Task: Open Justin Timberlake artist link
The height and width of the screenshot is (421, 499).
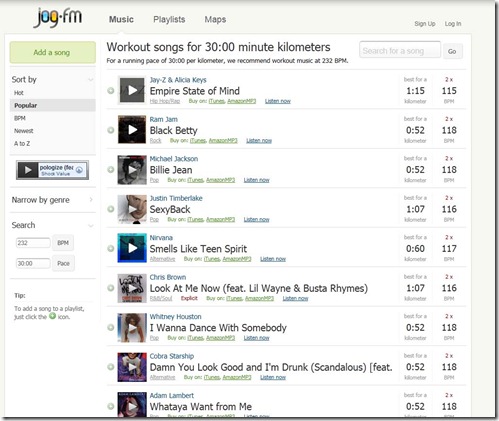Action: 176,198
